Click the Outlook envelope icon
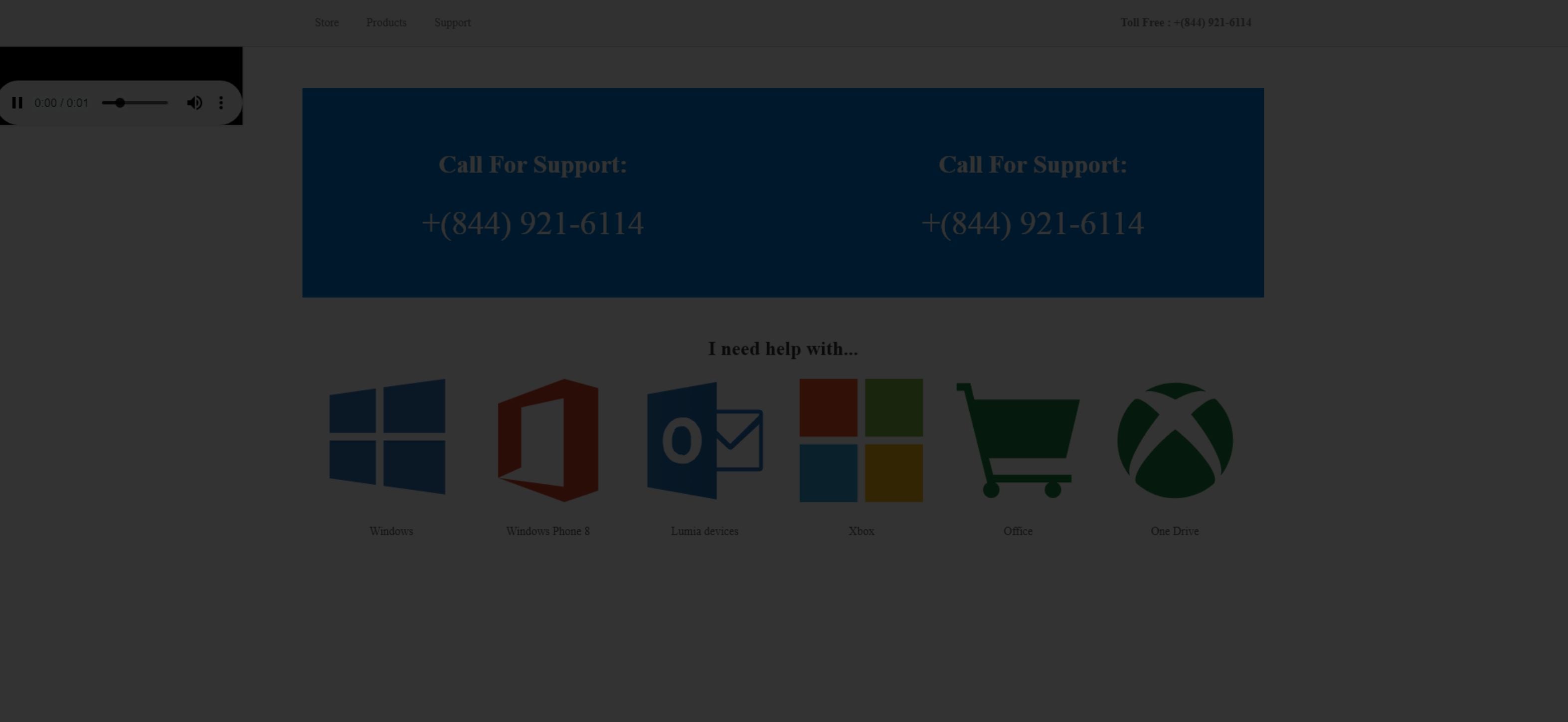Image resolution: width=1568 pixels, height=722 pixels. (704, 440)
